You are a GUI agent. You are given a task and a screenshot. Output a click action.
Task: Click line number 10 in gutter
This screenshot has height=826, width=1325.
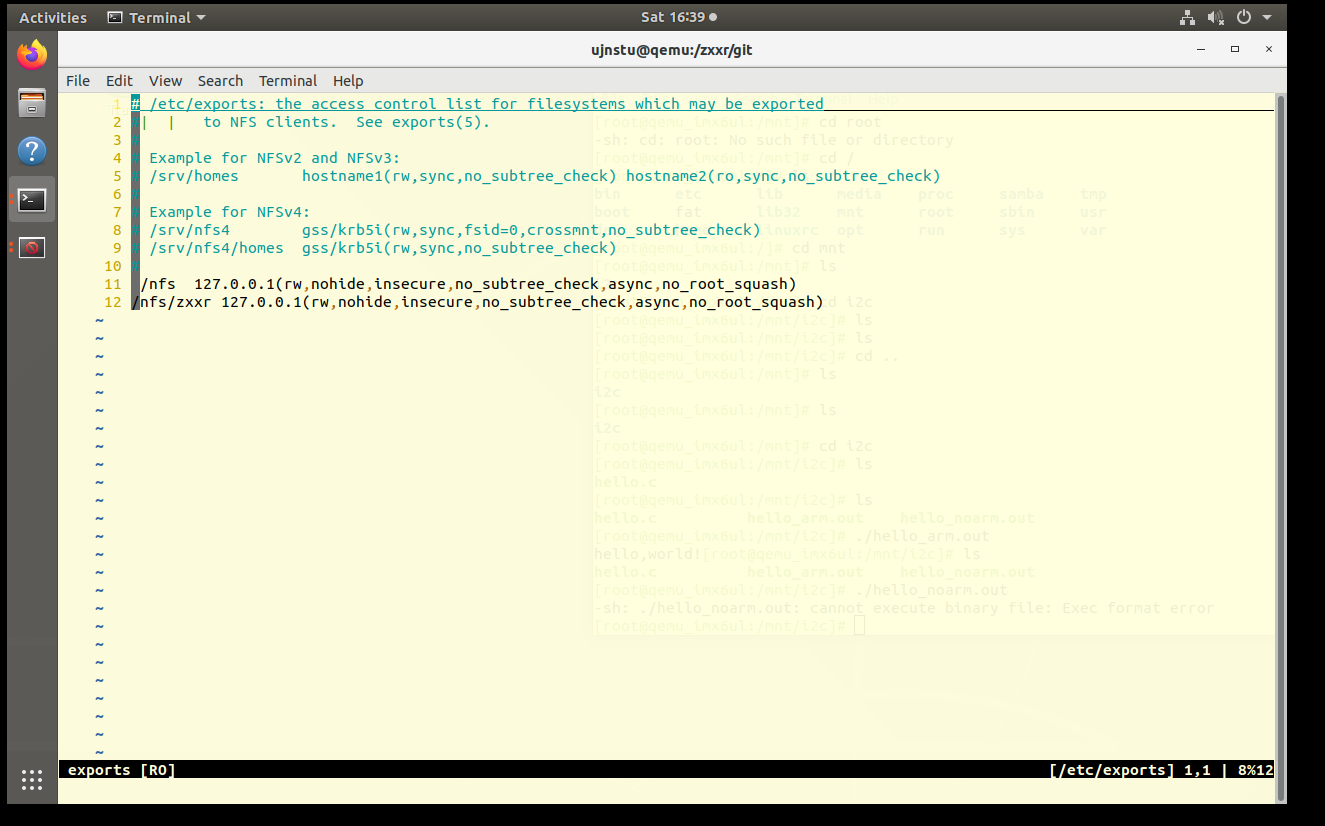tap(112, 266)
